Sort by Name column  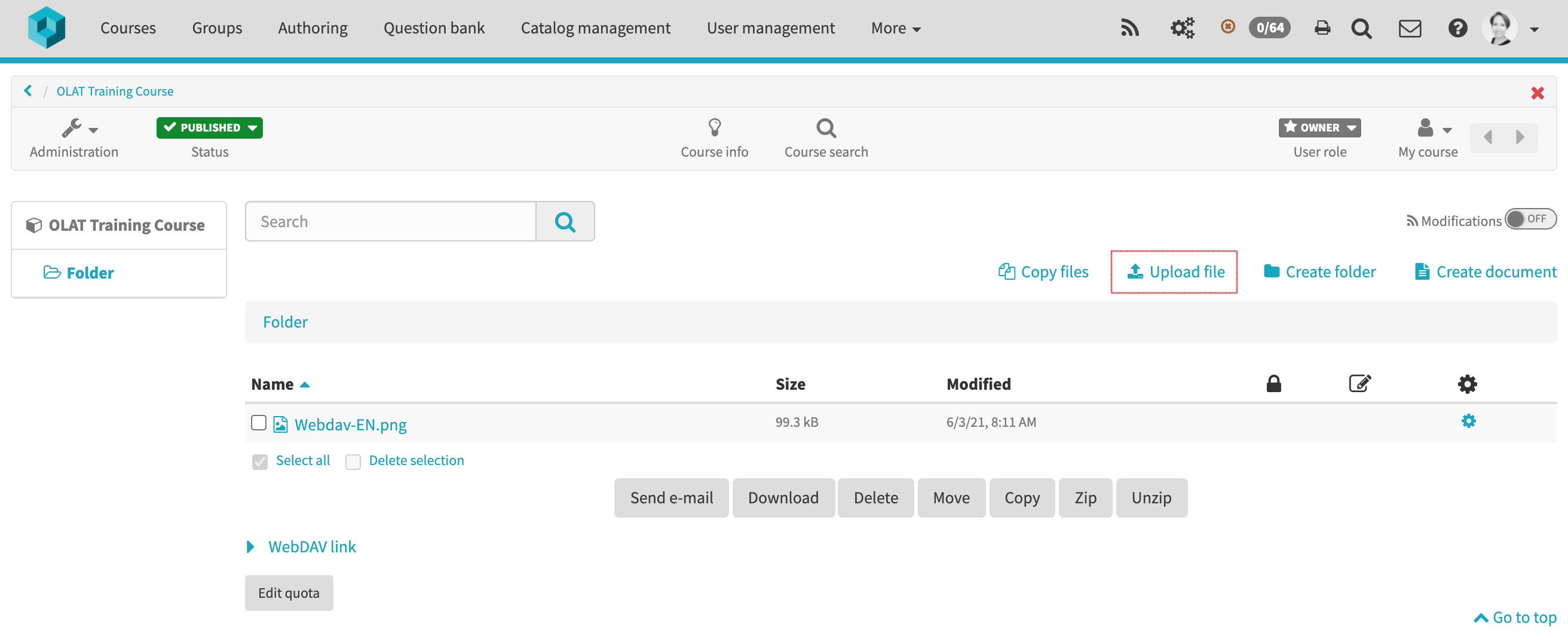coord(280,384)
